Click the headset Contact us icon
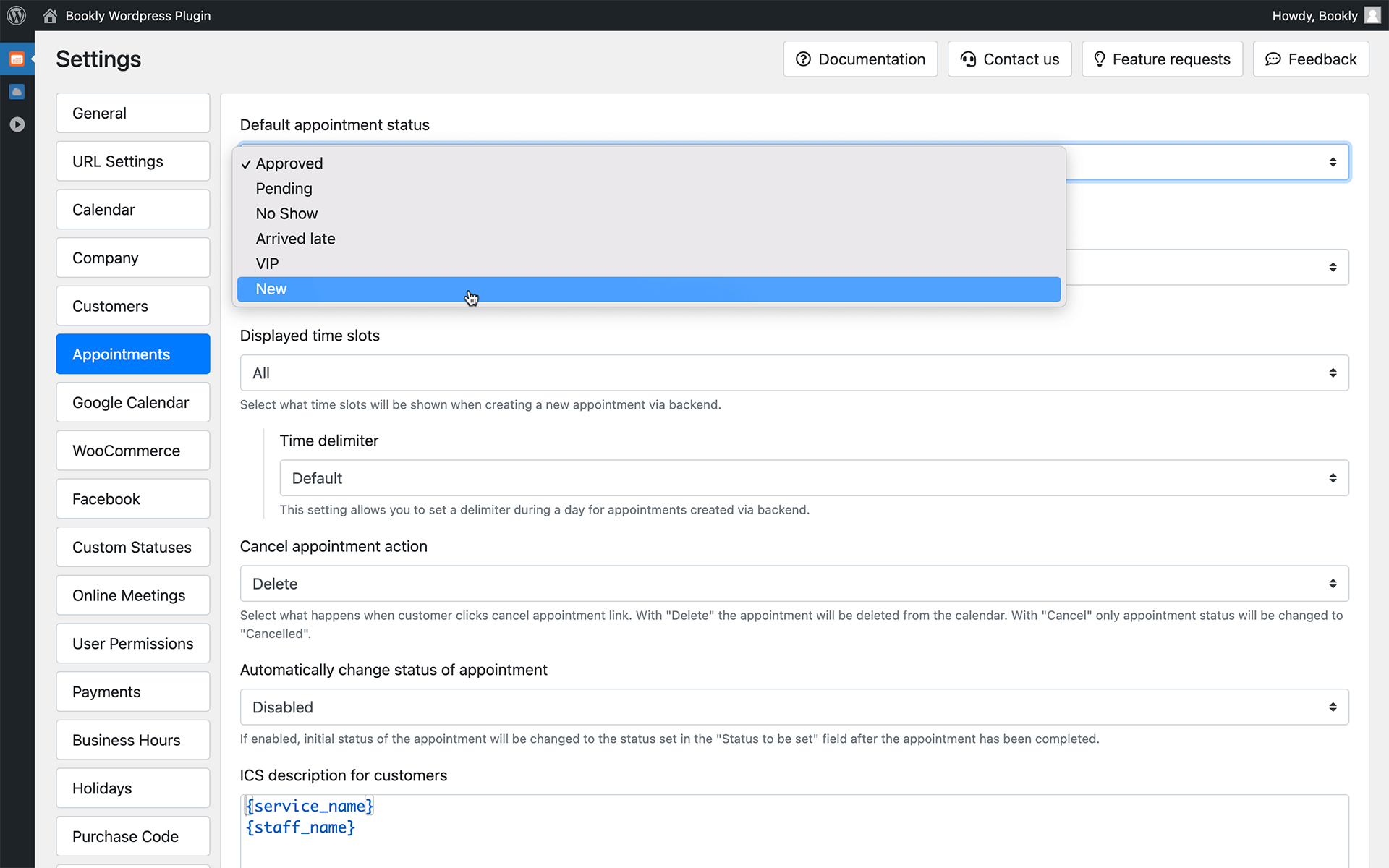This screenshot has height=868, width=1389. (968, 59)
